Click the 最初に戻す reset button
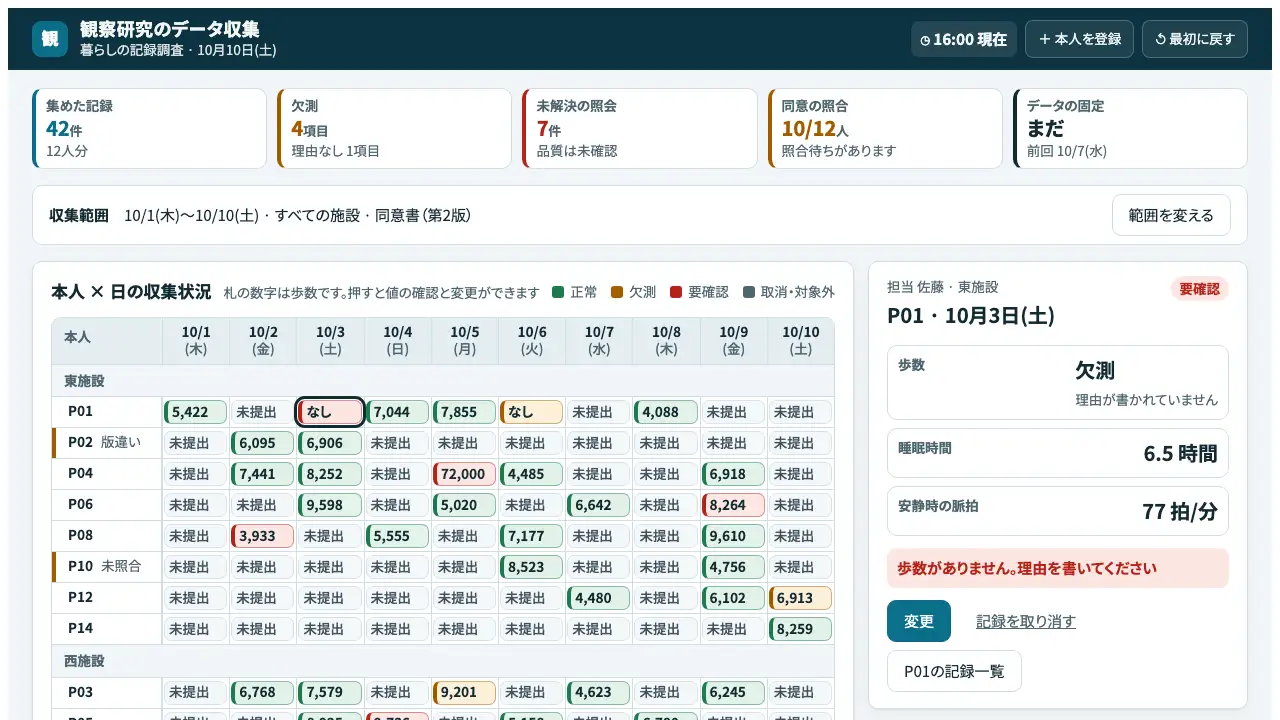The width and height of the screenshot is (1280, 720). point(1195,39)
